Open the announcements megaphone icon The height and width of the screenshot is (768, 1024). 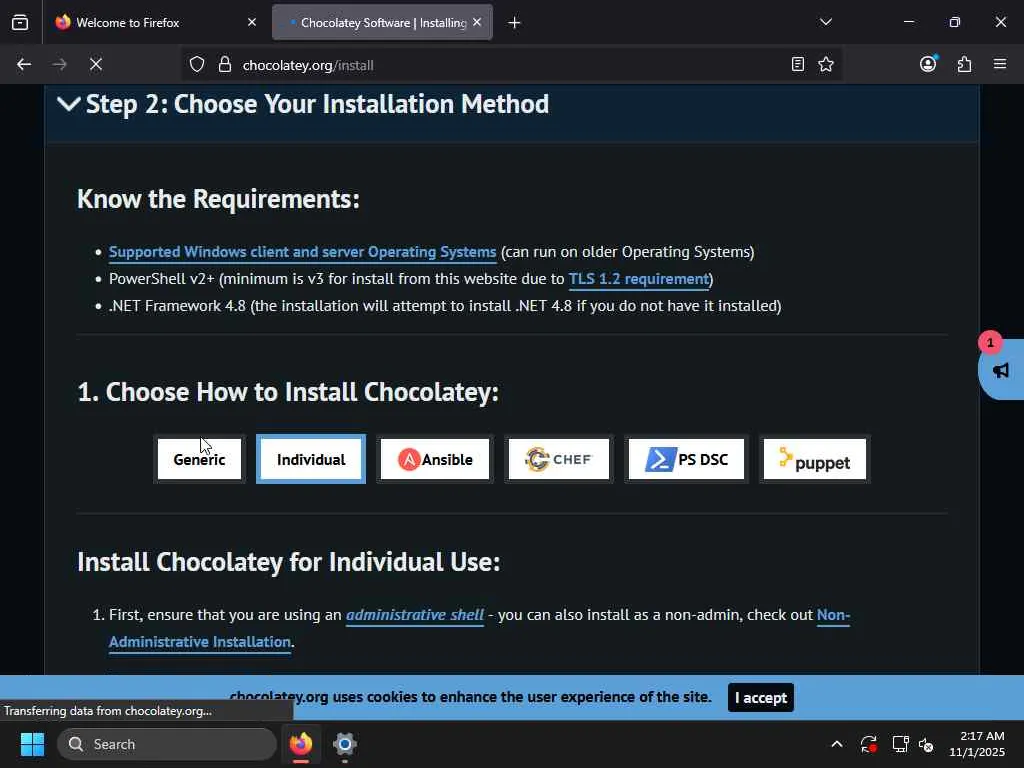pyautogui.click(x=1000, y=370)
